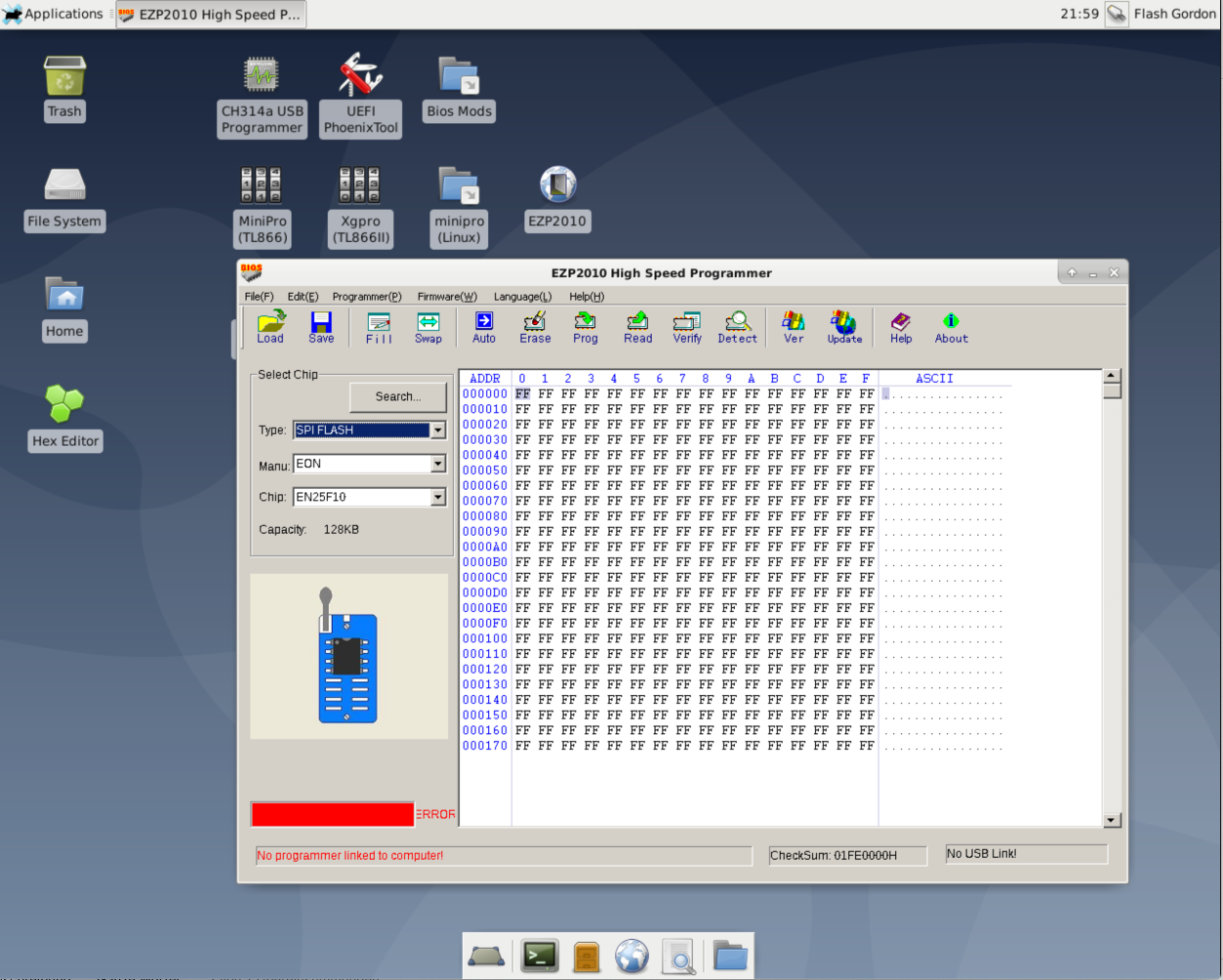1223x980 pixels.
Task: Expand the Type dropdown showing SPI FLASH
Action: click(x=438, y=430)
